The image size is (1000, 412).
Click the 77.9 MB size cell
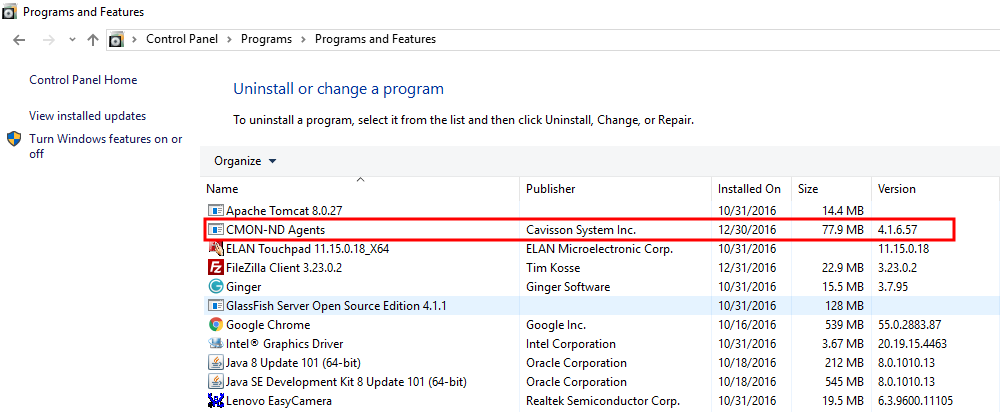coord(841,230)
